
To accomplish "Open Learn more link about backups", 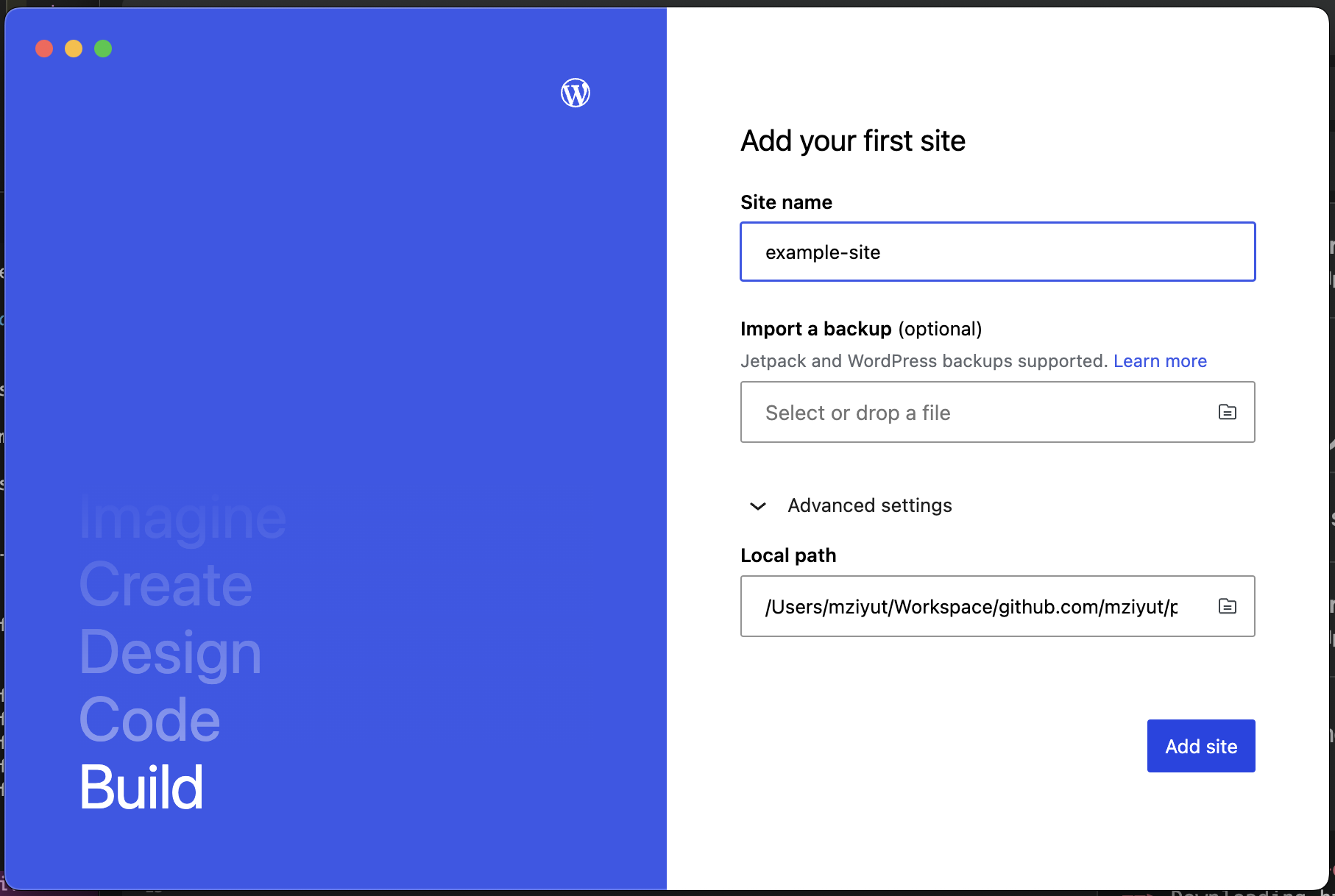I will (x=1160, y=361).
